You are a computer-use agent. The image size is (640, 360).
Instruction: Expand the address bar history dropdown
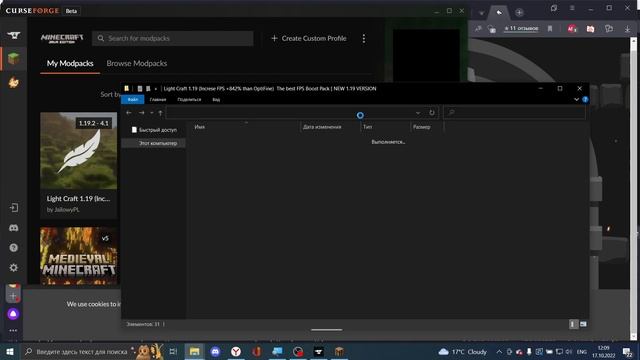pos(418,113)
